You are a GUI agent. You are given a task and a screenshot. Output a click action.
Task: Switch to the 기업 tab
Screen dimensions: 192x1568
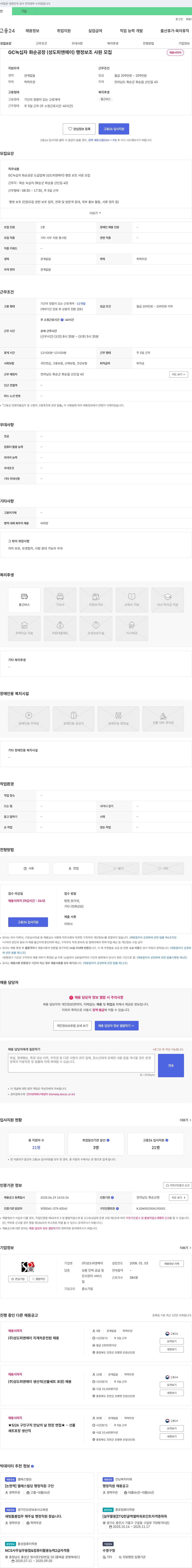pyautogui.click(x=24, y=11)
